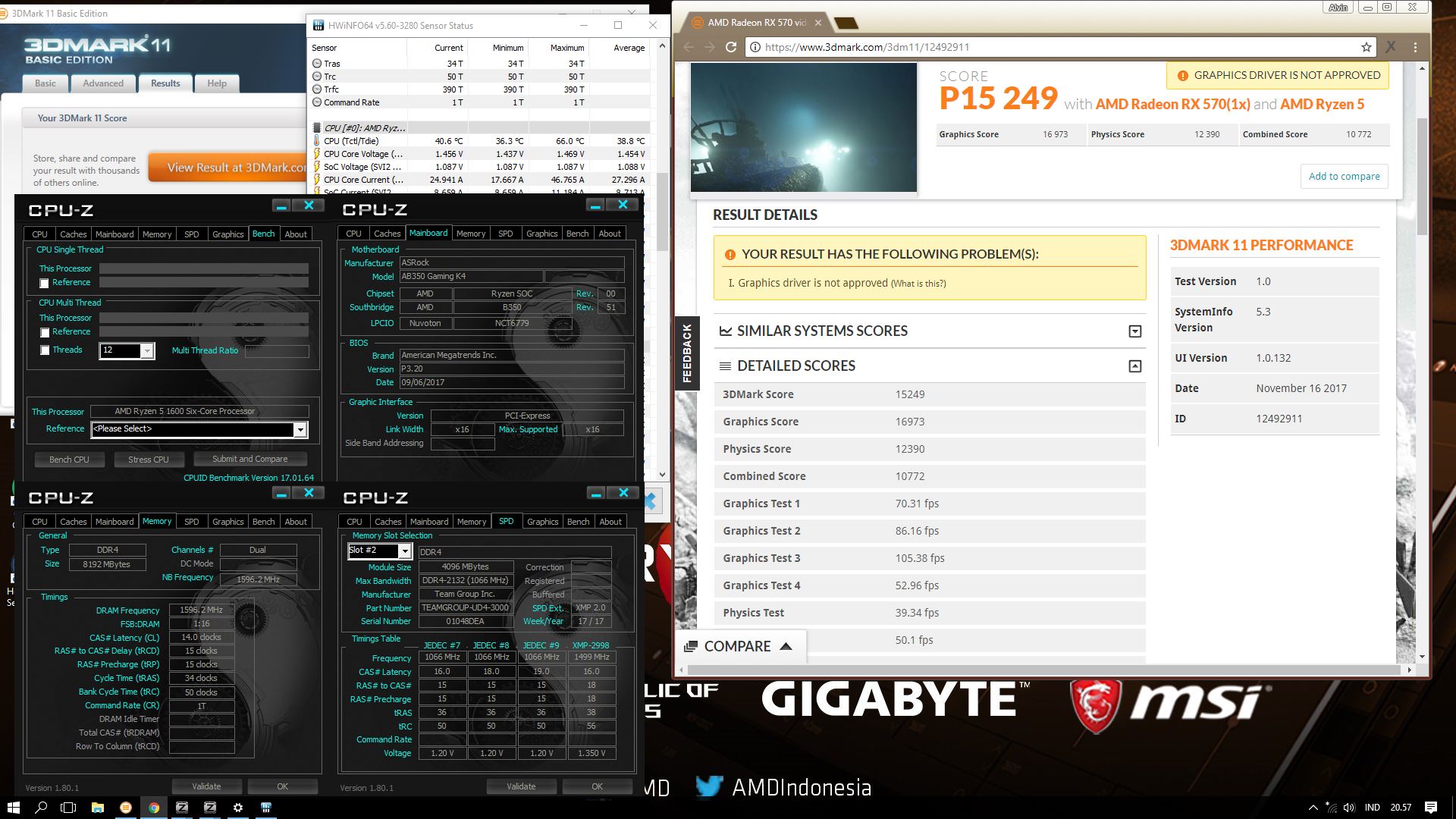Close the AMD Radeon RX 570 tab
Viewport: 1456px width, 819px height.
coord(818,23)
